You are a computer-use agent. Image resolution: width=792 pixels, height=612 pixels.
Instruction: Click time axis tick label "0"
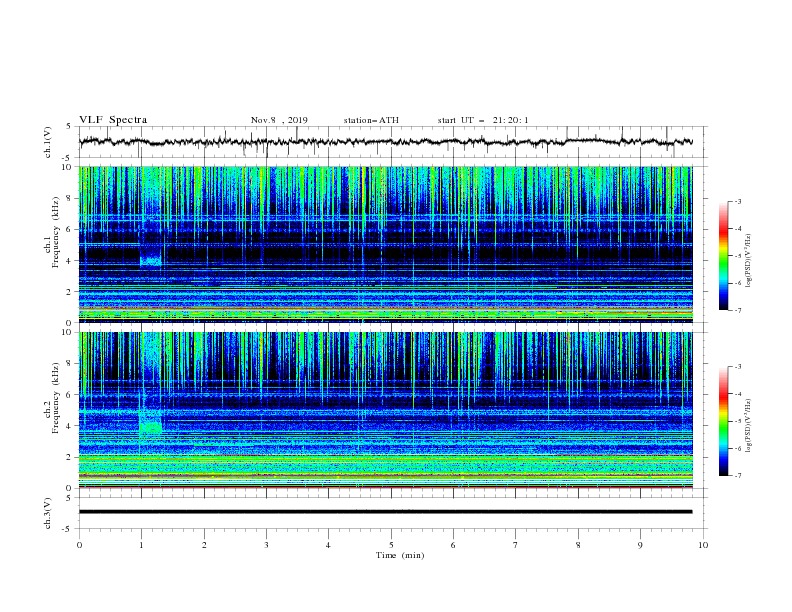[x=79, y=545]
